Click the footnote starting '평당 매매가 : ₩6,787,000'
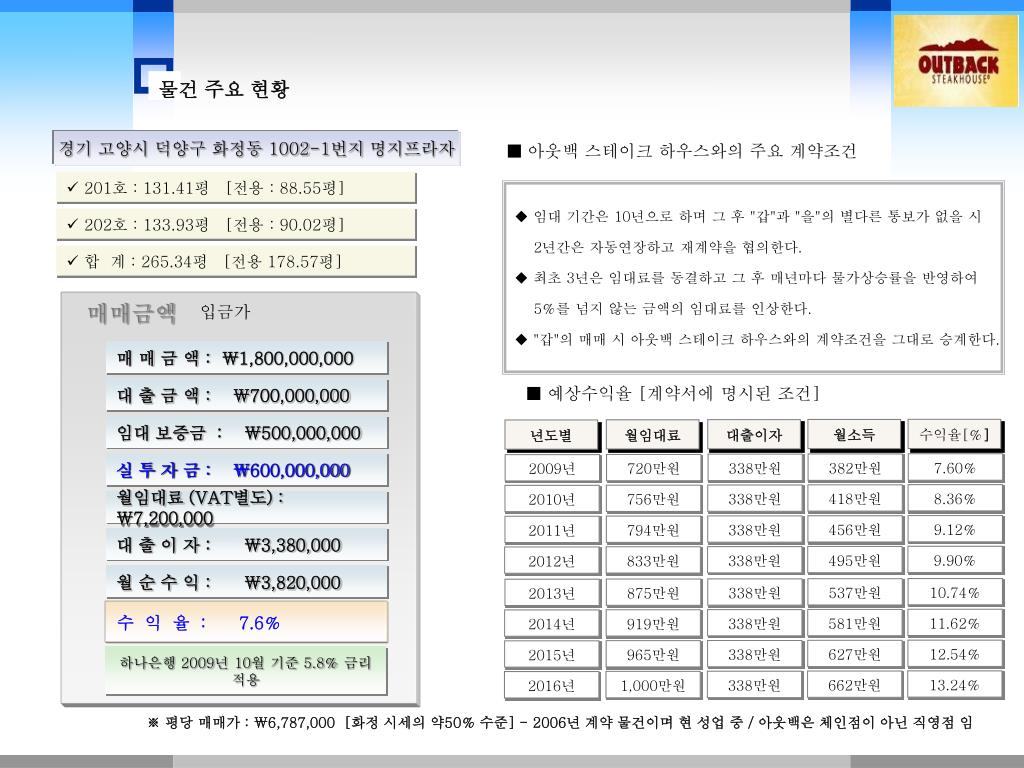The width and height of the screenshot is (1024, 768). pyautogui.click(x=560, y=722)
